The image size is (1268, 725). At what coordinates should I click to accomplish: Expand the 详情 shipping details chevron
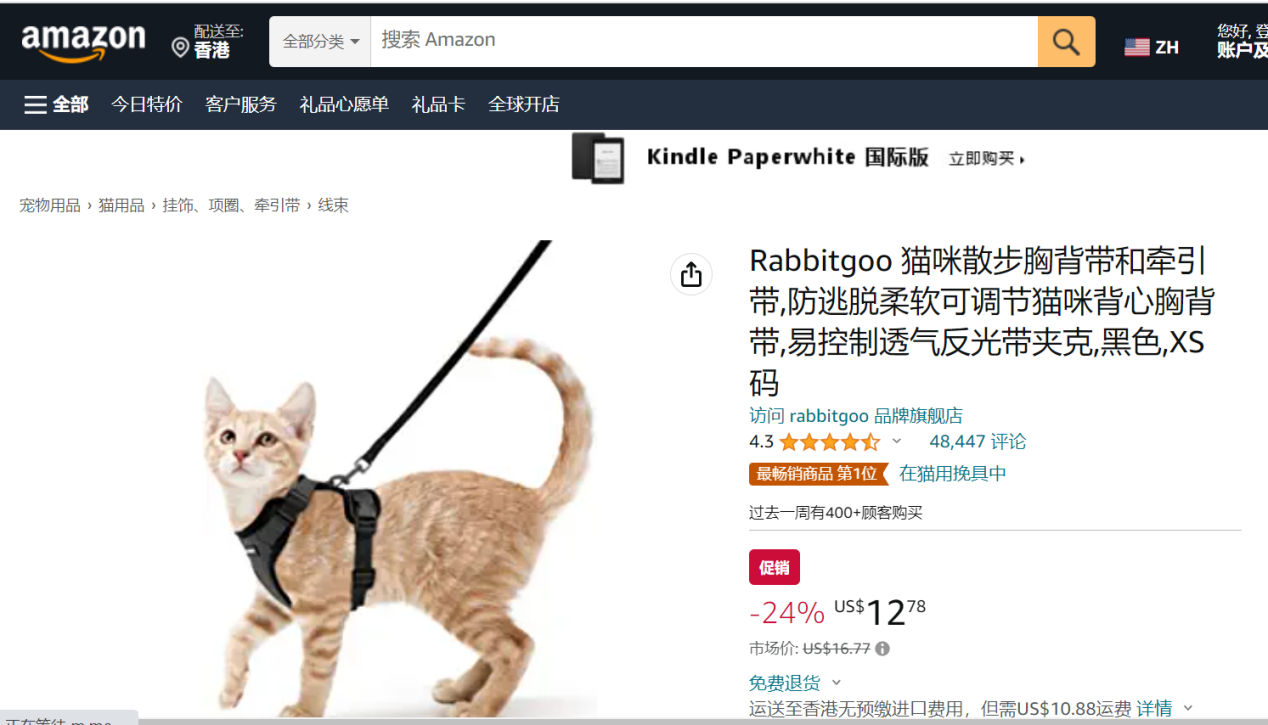1188,708
